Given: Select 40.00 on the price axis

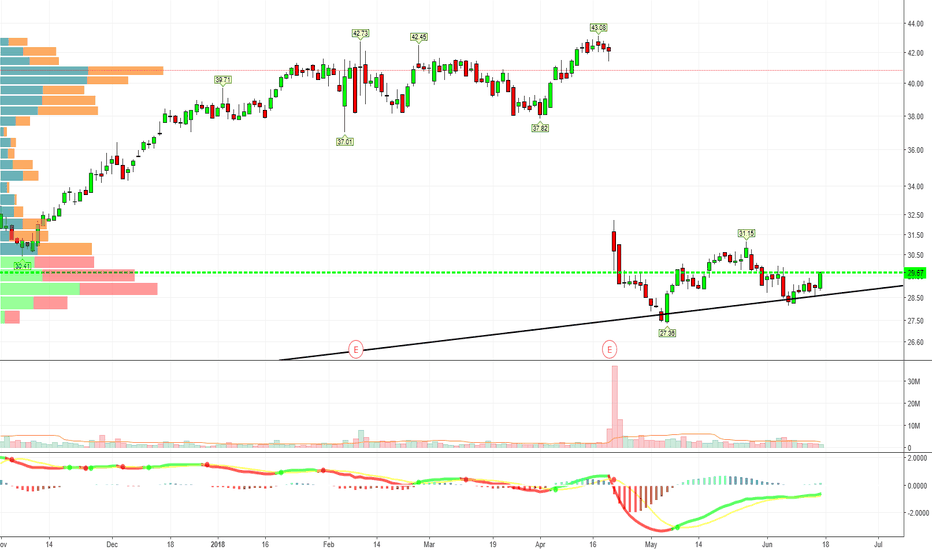Looking at the screenshot, I should coord(915,84).
